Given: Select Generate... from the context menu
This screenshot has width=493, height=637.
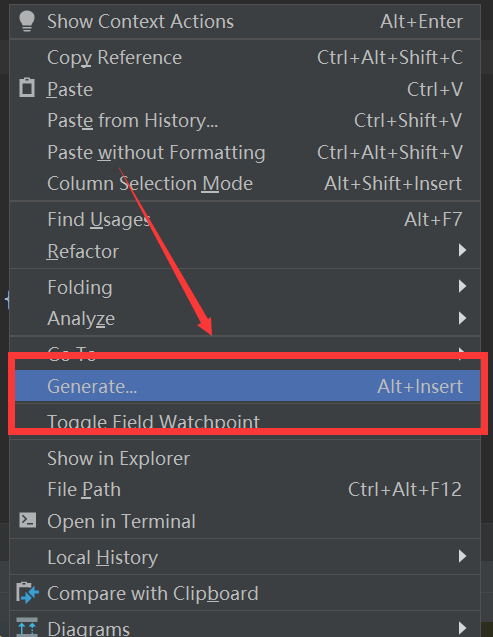Looking at the screenshot, I should [247, 386].
